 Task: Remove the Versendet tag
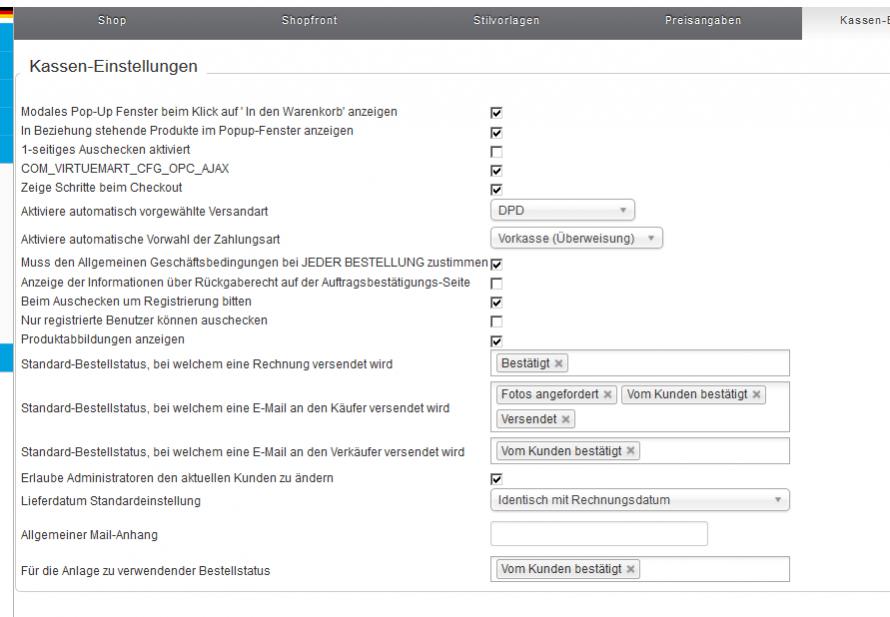[565, 419]
